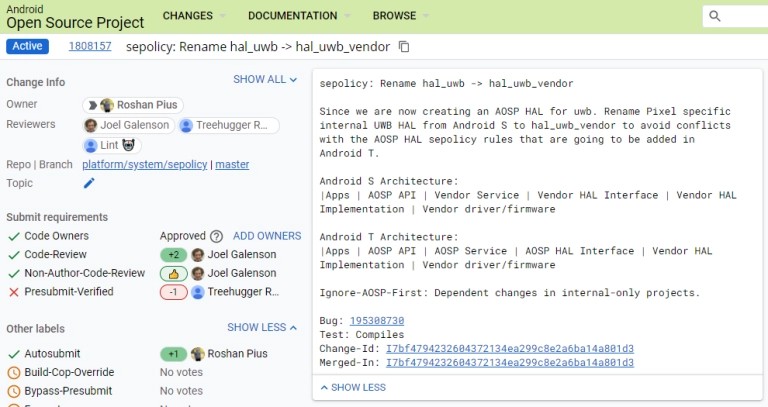Viewport: 768px width, 407px height.
Task: Click the Presubmit-Verified red X icon
Action: coord(14,292)
